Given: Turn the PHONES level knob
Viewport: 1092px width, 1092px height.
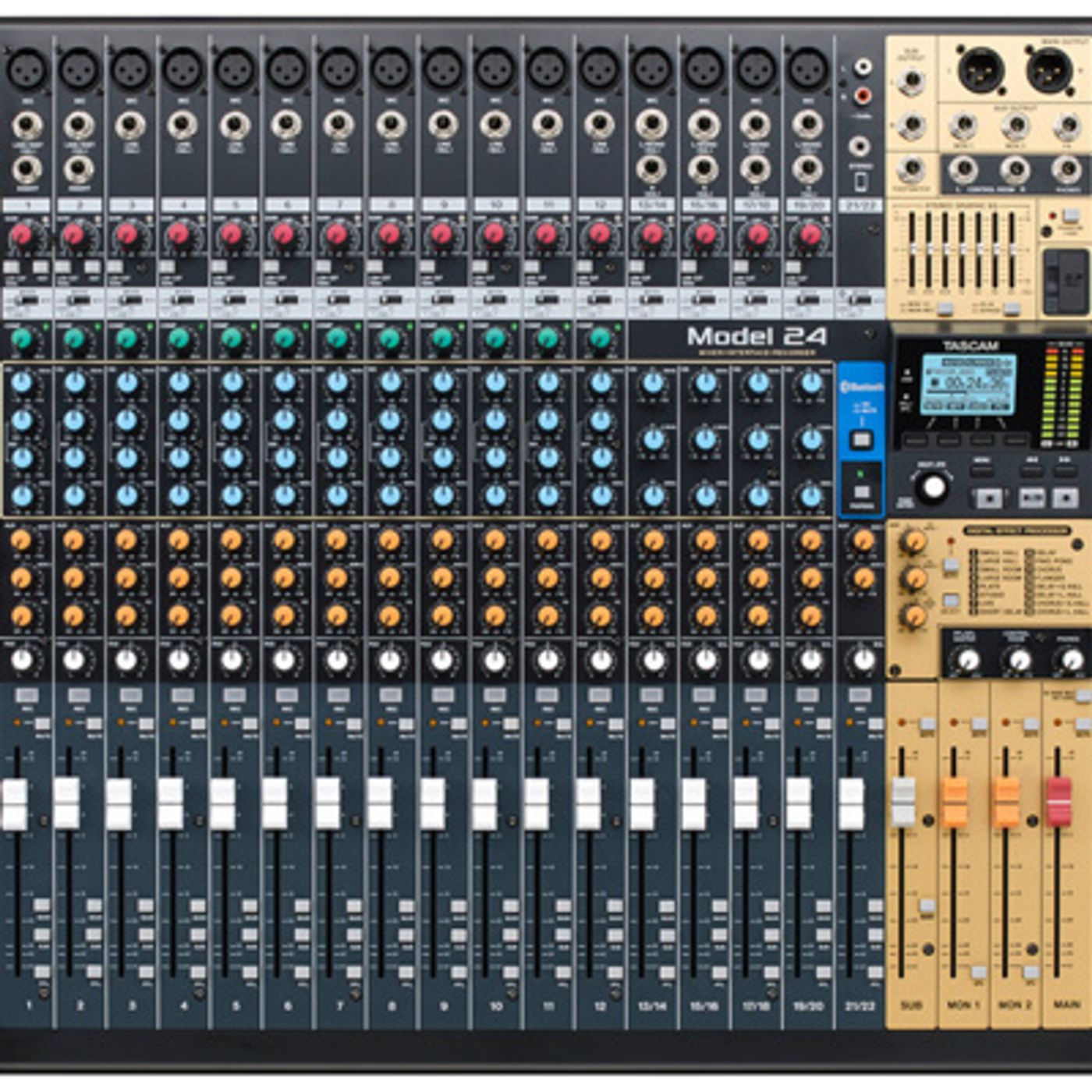Looking at the screenshot, I should tap(1070, 660).
